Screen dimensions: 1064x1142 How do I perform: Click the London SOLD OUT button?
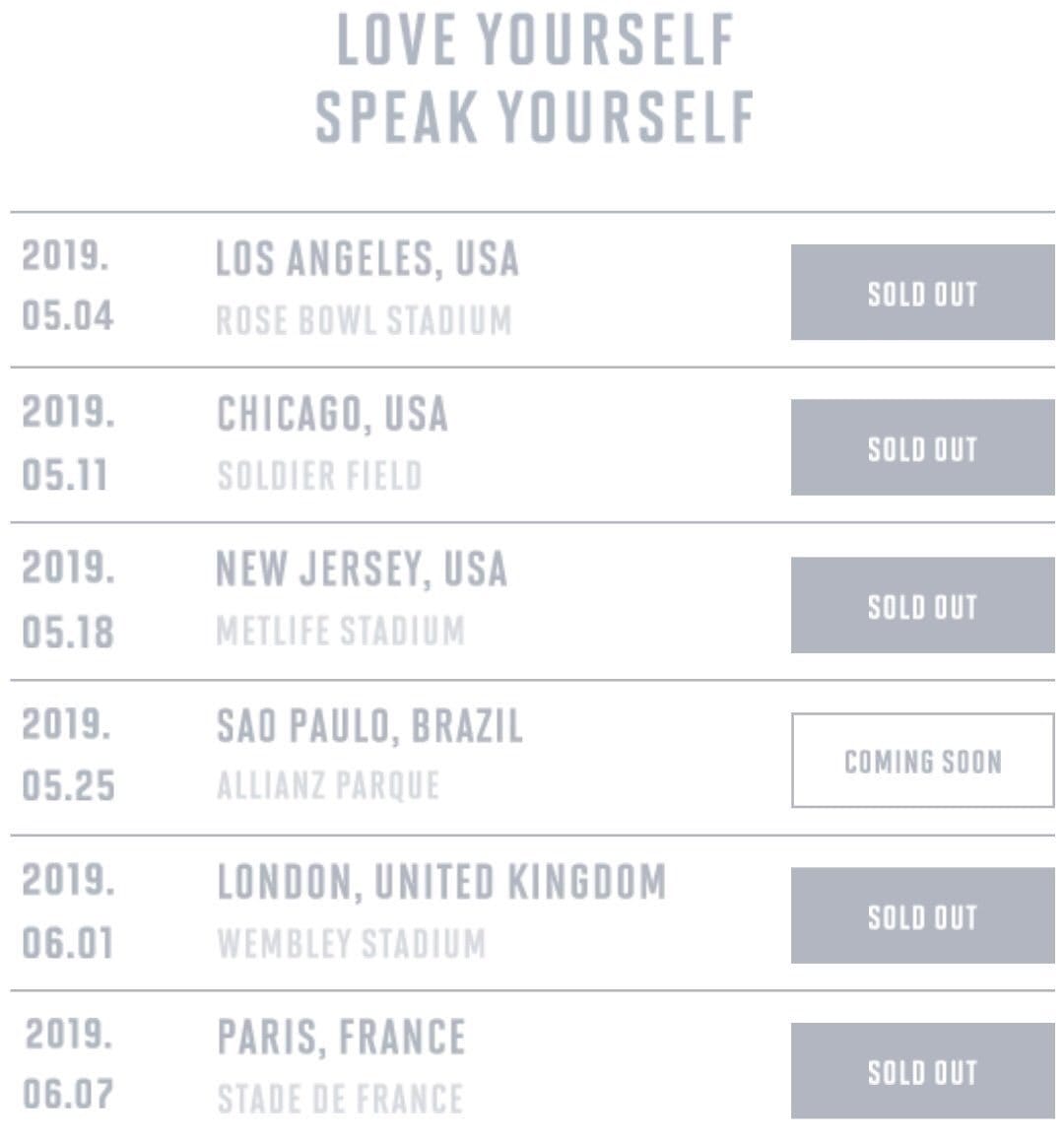923,915
